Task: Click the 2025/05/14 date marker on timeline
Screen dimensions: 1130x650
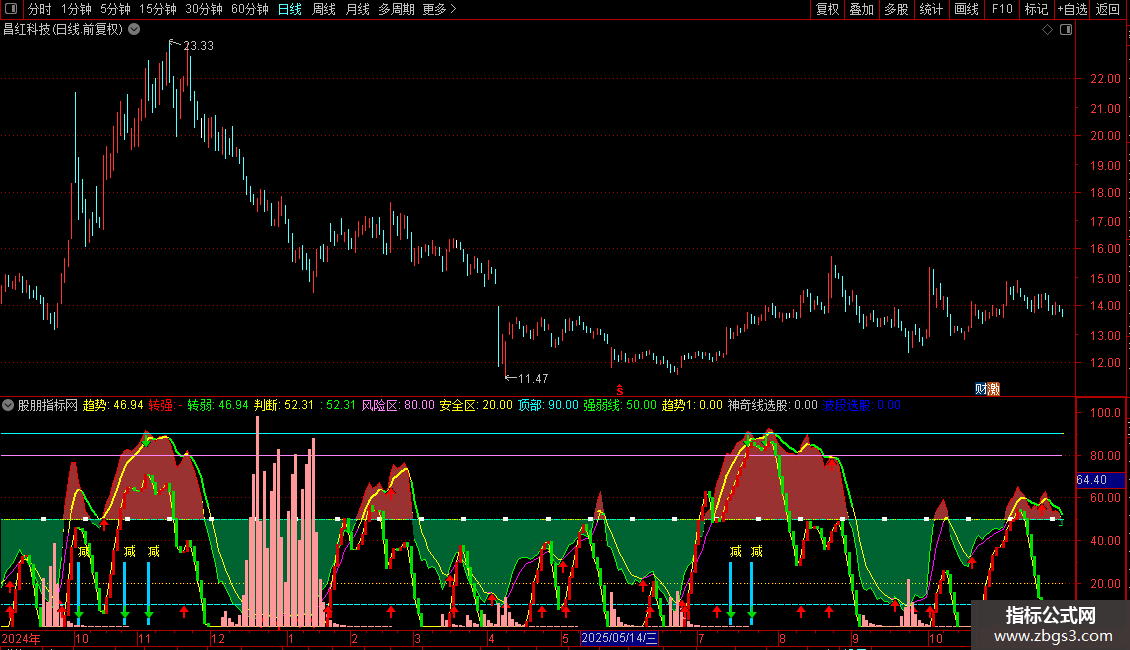Action: point(619,637)
